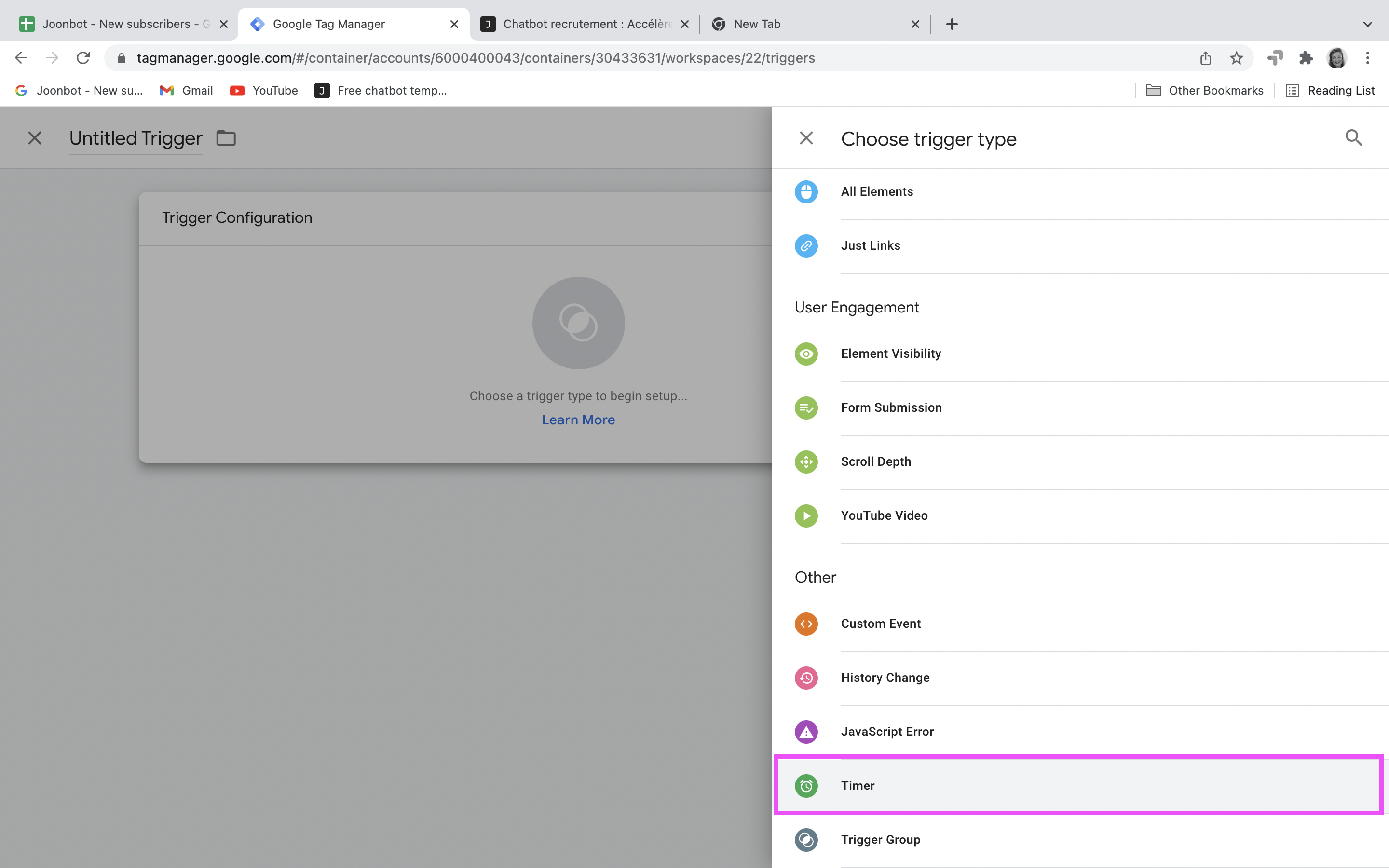Screen dimensions: 1389x868
Task: Reload the Tag Manager page
Action: (x=83, y=58)
